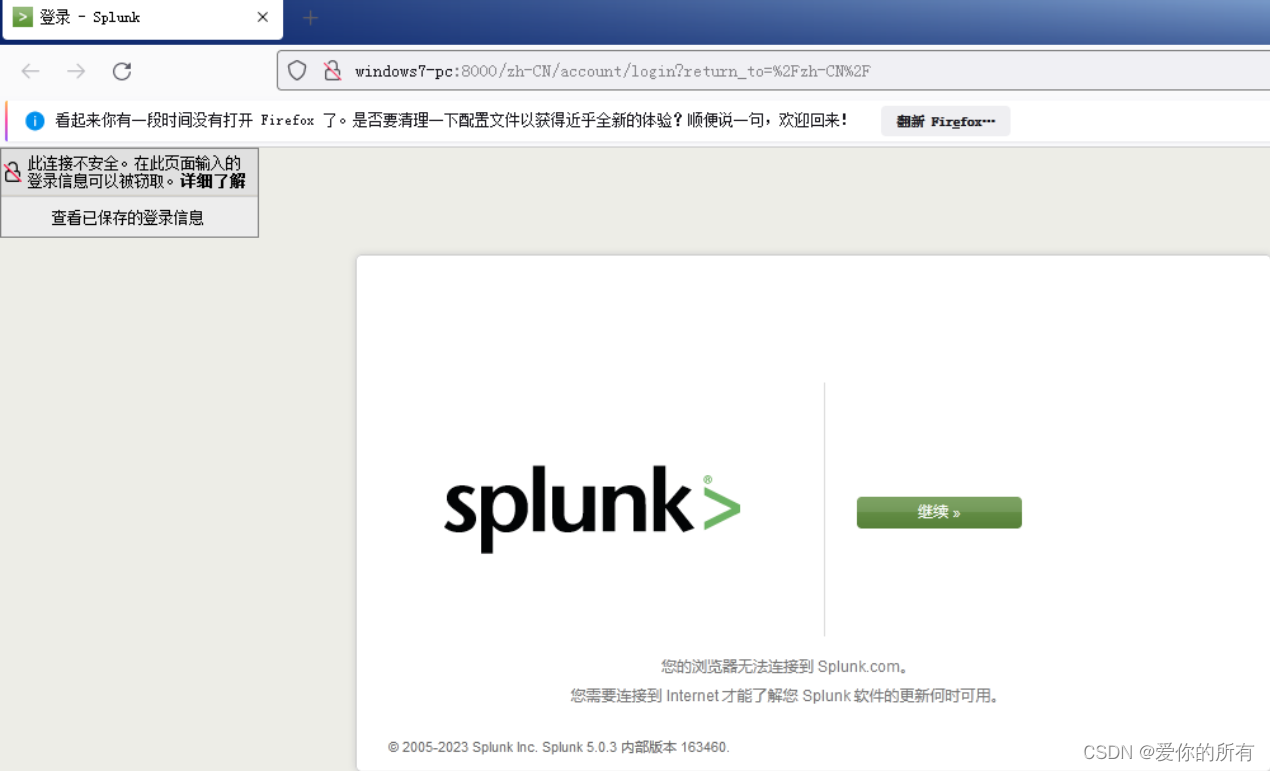Click the blue info icon in the notification bar

tap(35, 120)
